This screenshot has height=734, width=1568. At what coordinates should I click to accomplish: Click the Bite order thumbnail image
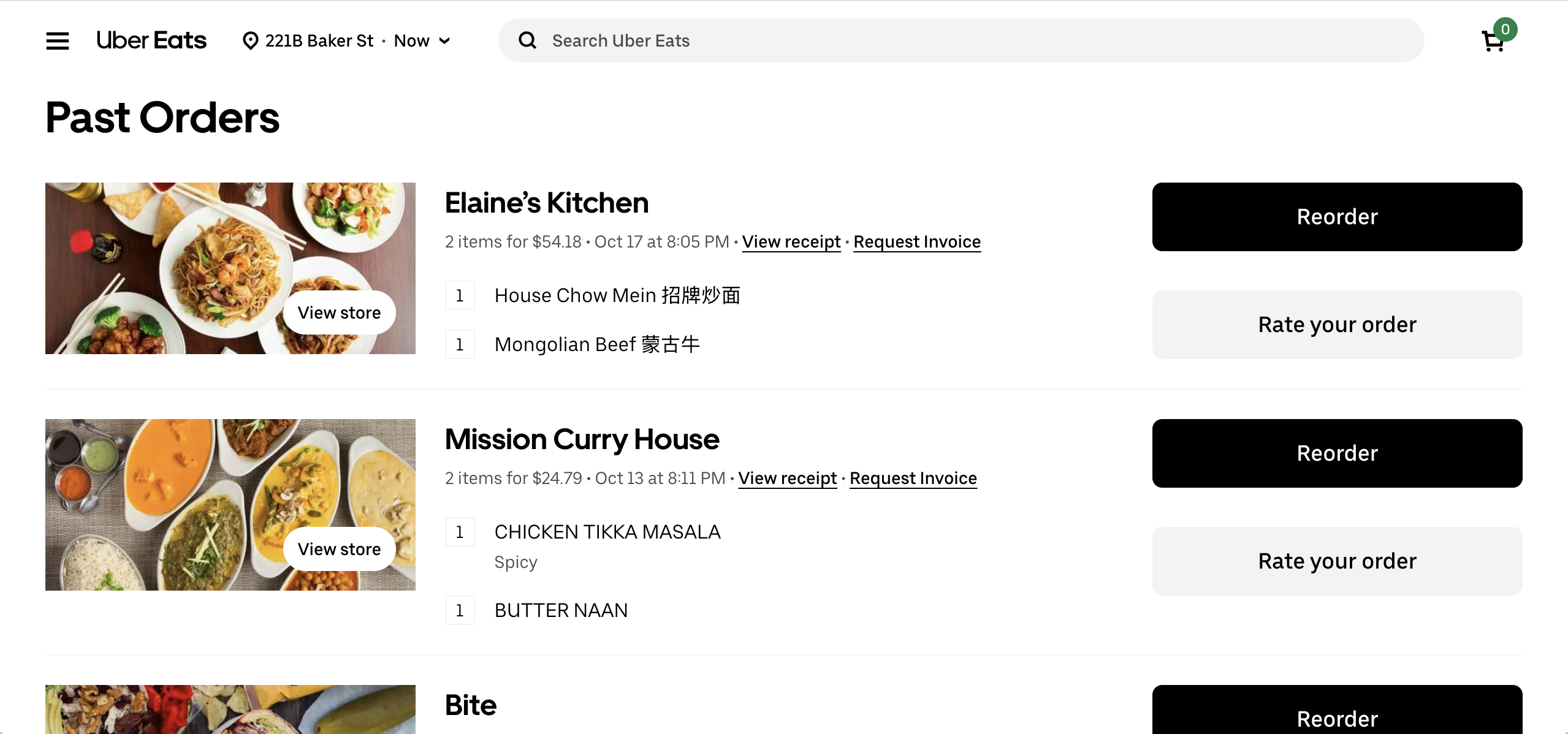point(230,709)
